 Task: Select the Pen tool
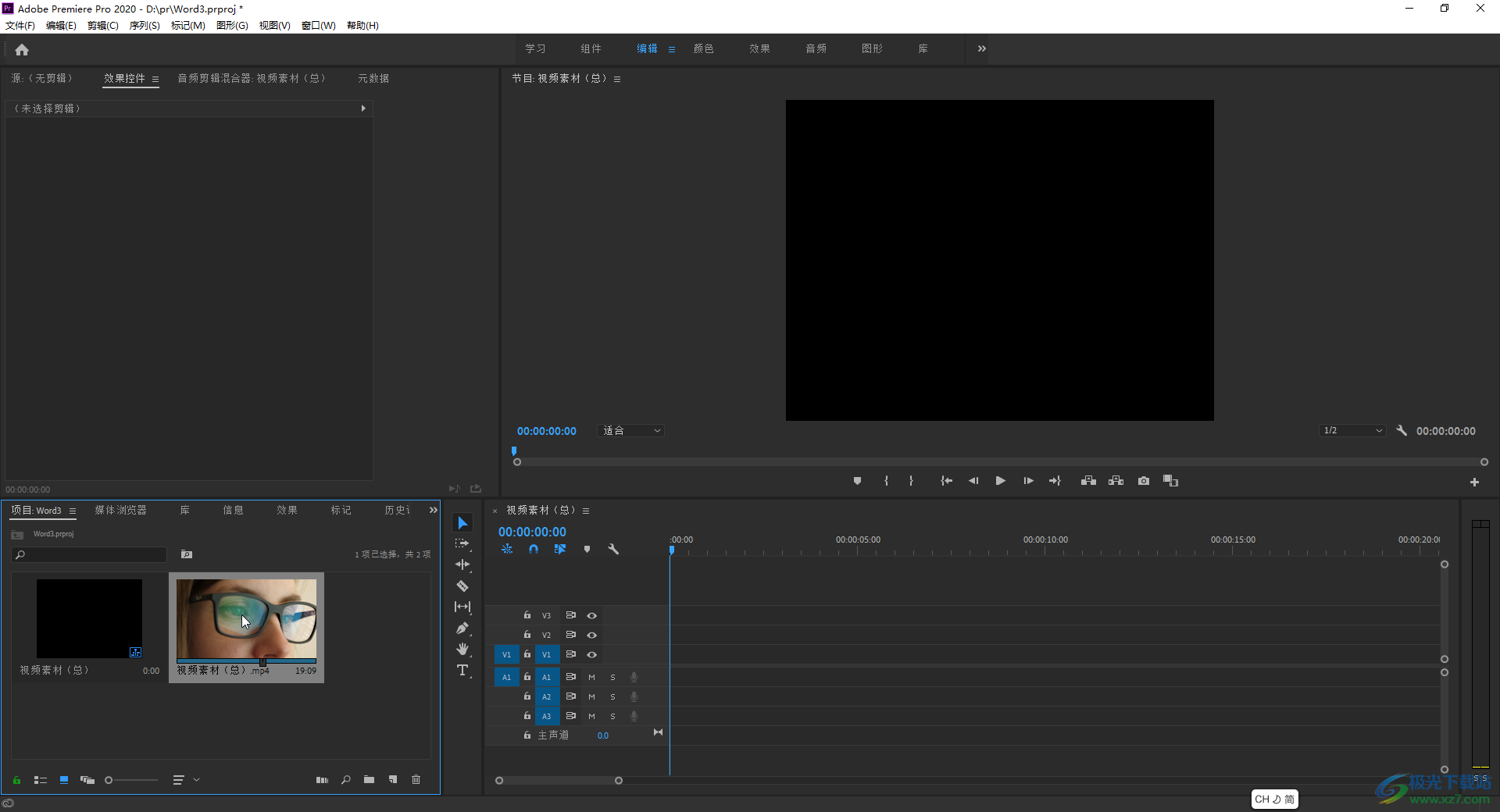tap(462, 628)
